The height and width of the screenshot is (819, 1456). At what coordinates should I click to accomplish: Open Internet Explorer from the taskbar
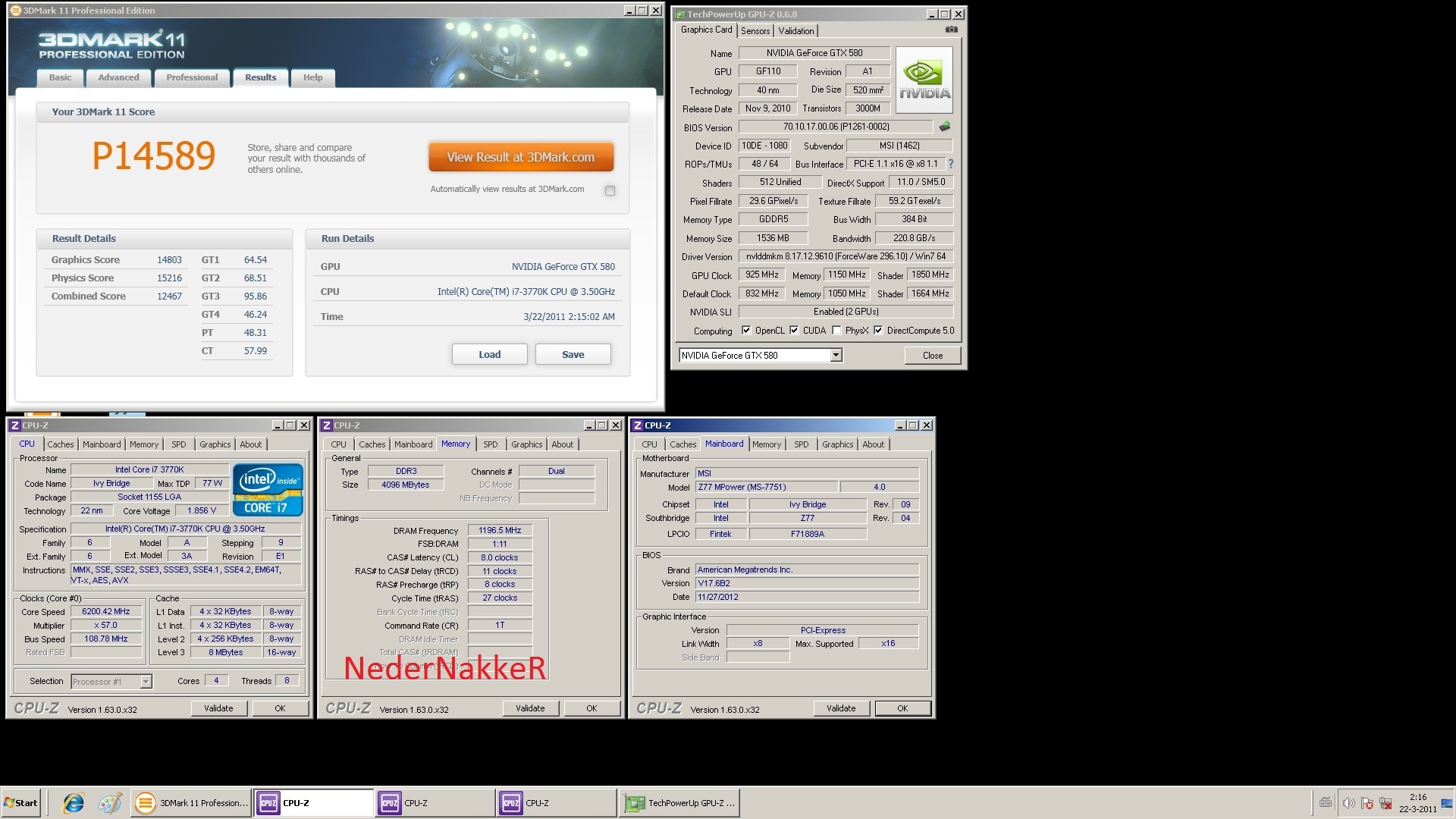[x=74, y=802]
